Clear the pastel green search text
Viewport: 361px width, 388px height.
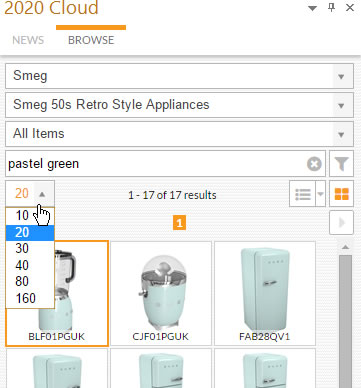(x=314, y=164)
